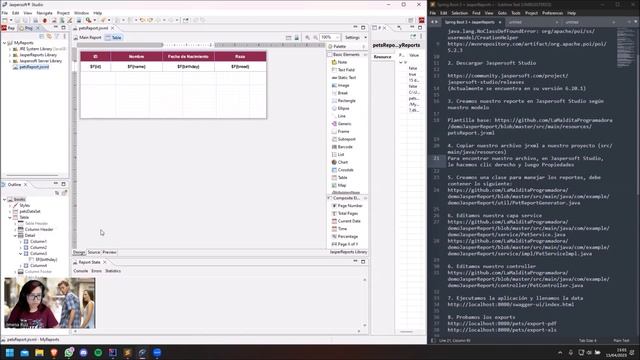
Task: Open File Explorer from the taskbar
Action: (39, 353)
